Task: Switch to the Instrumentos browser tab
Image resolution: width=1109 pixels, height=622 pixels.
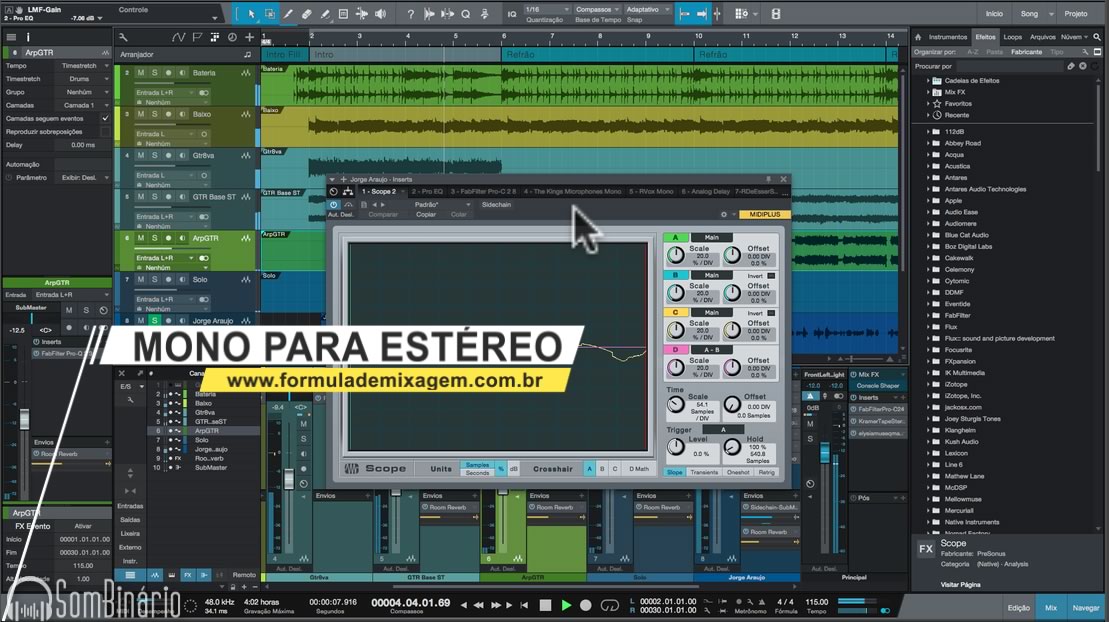Action: [x=948, y=37]
